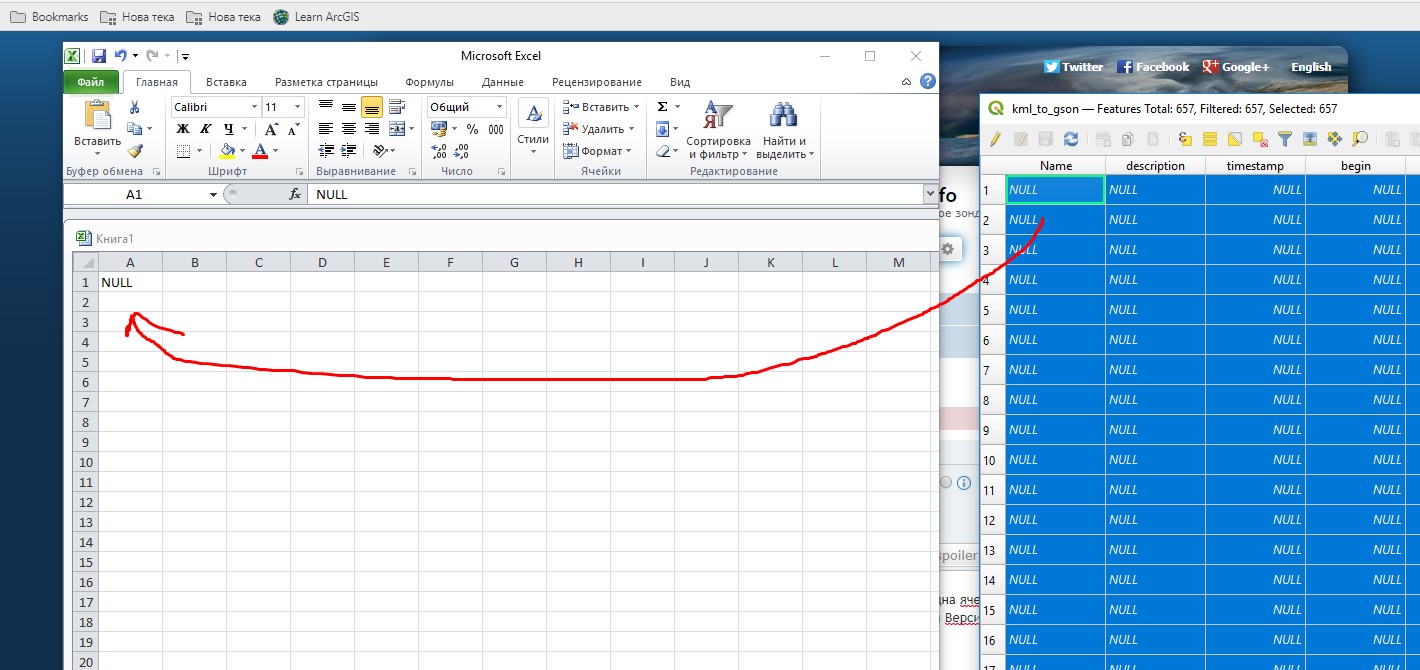Toggle italic formatting (К)

tap(206, 129)
